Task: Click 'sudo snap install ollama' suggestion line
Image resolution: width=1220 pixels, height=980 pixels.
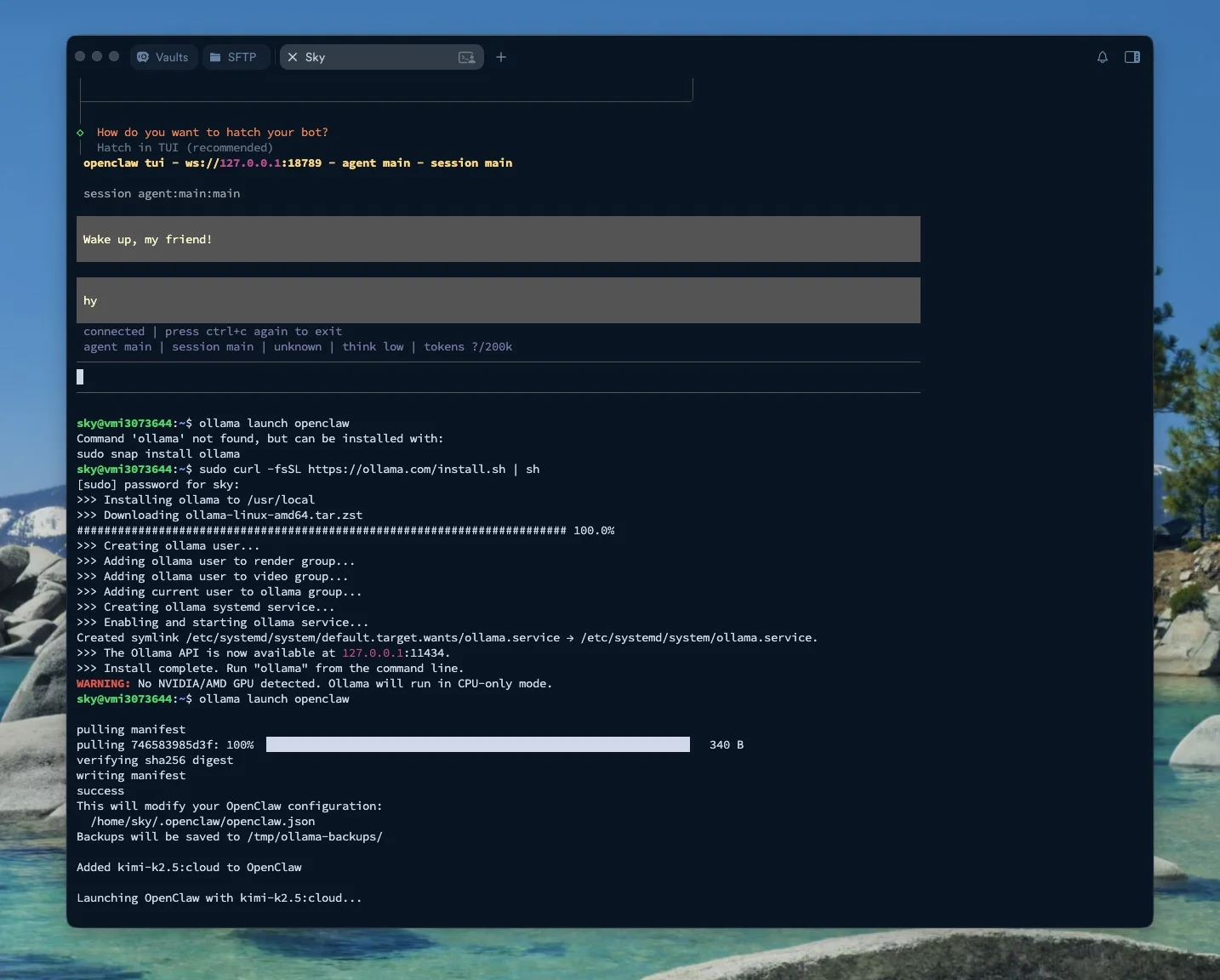Action: click(x=158, y=453)
